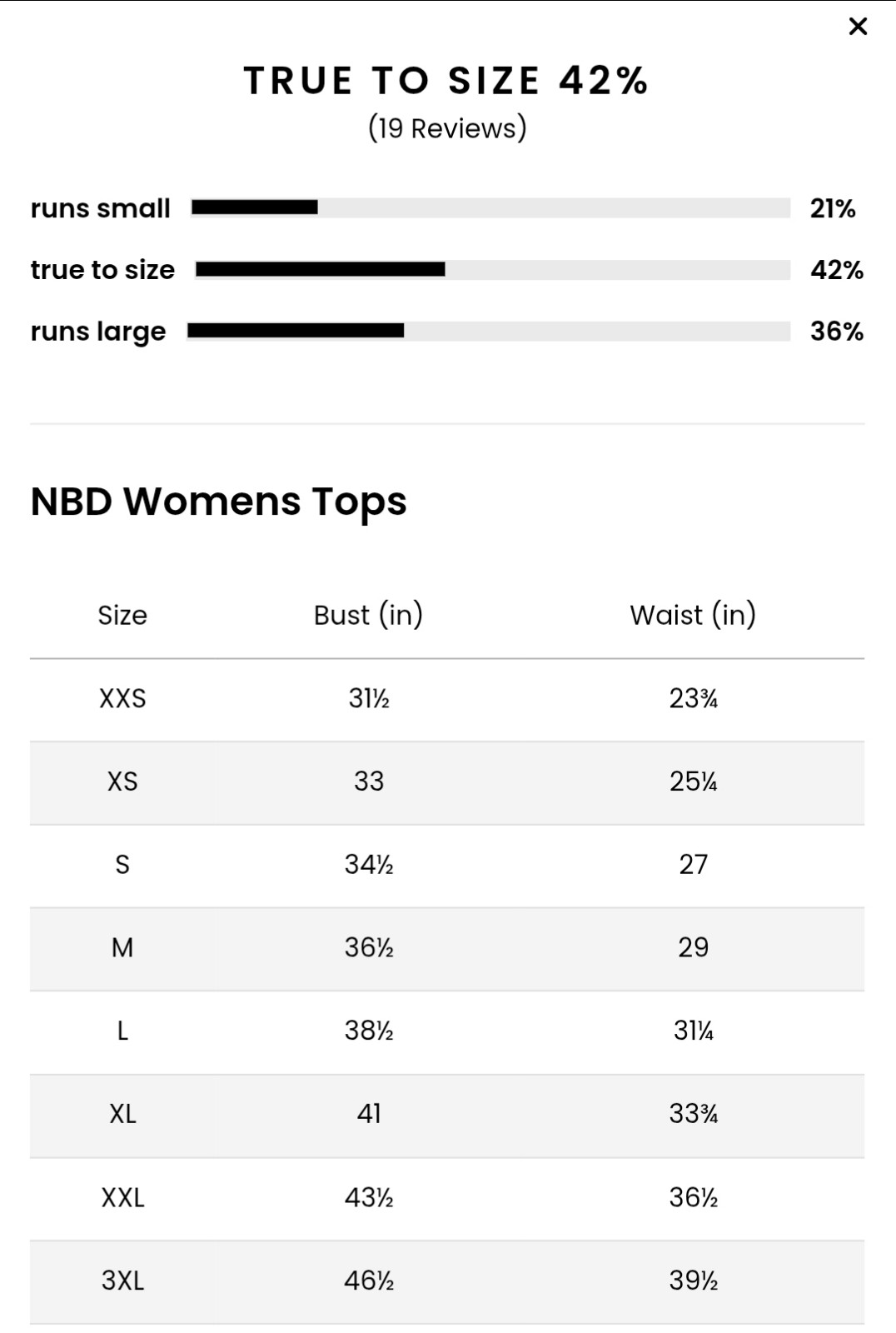Select the L size row
This screenshot has width=896, height=1333.
coord(447,1033)
